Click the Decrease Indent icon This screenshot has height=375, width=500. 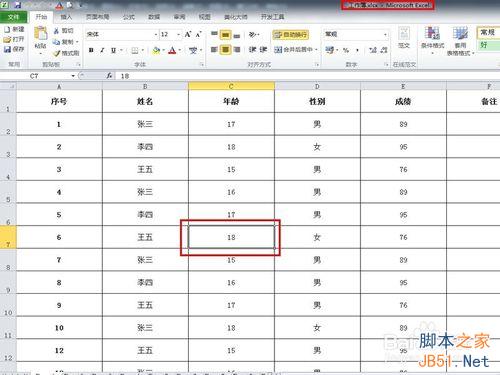252,50
